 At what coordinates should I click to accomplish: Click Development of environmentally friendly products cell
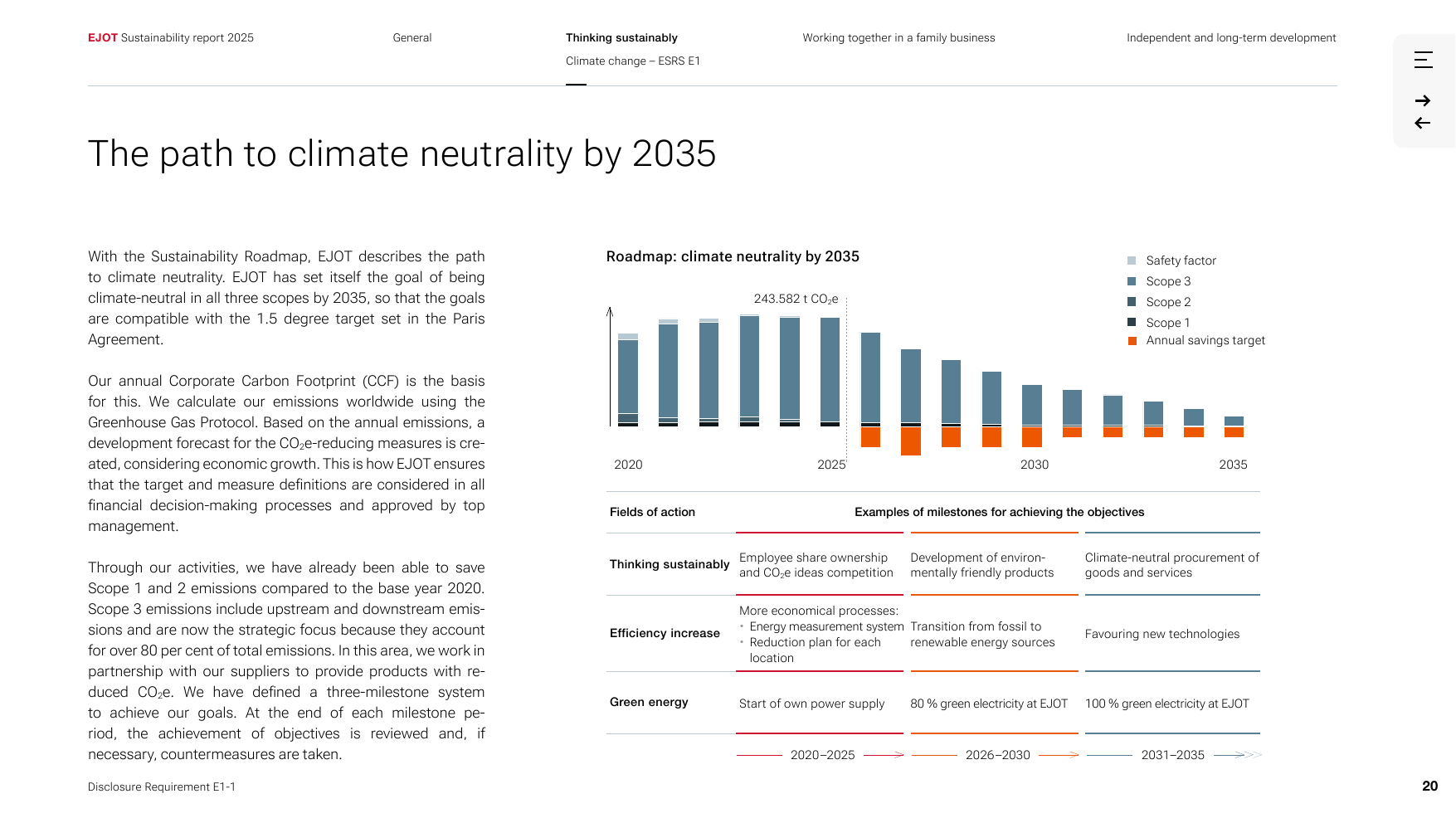(982, 565)
